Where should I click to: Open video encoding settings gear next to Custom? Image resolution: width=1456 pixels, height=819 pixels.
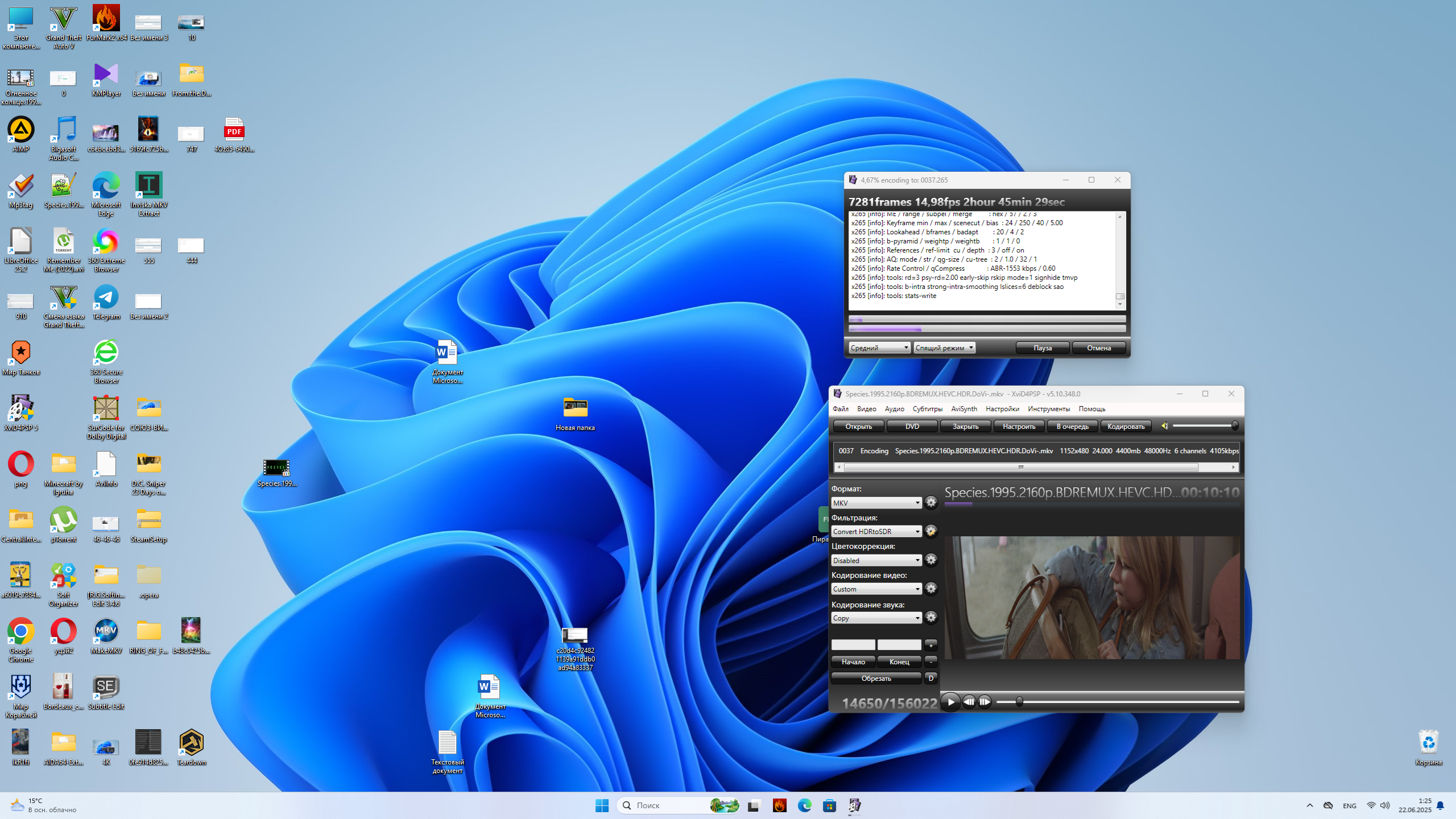(931, 589)
